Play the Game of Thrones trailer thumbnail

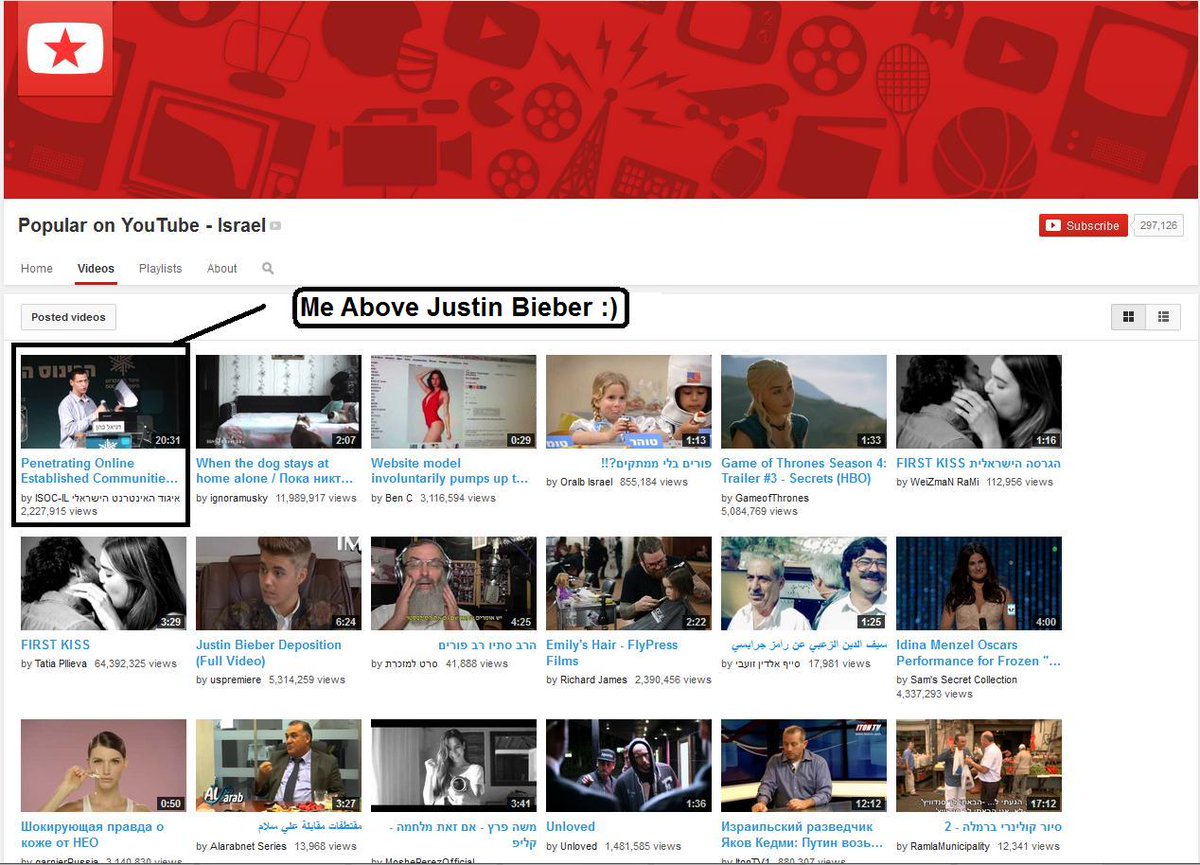tap(804, 402)
